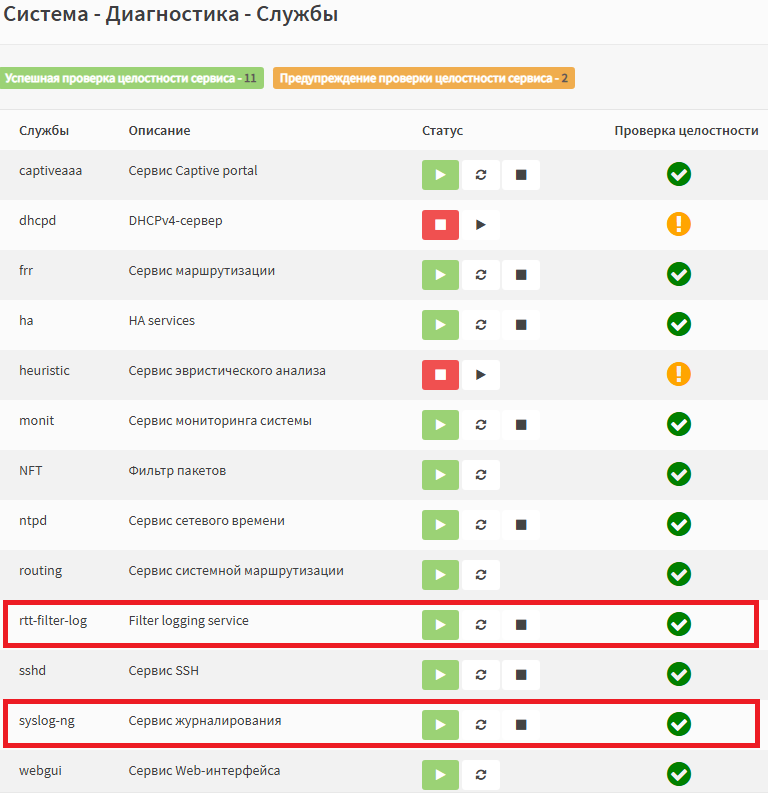Viewport: 768px width, 793px height.
Task: Select the dhcpd service name
Action: tap(37, 221)
